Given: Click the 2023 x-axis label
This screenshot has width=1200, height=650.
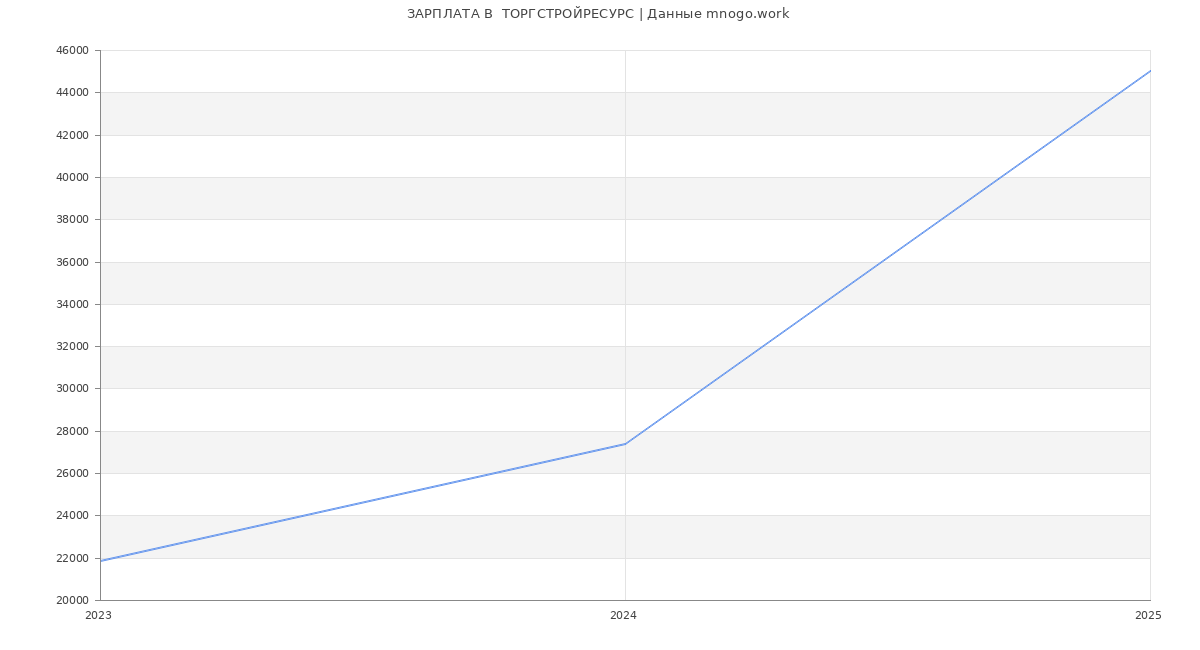Looking at the screenshot, I should point(99,616).
